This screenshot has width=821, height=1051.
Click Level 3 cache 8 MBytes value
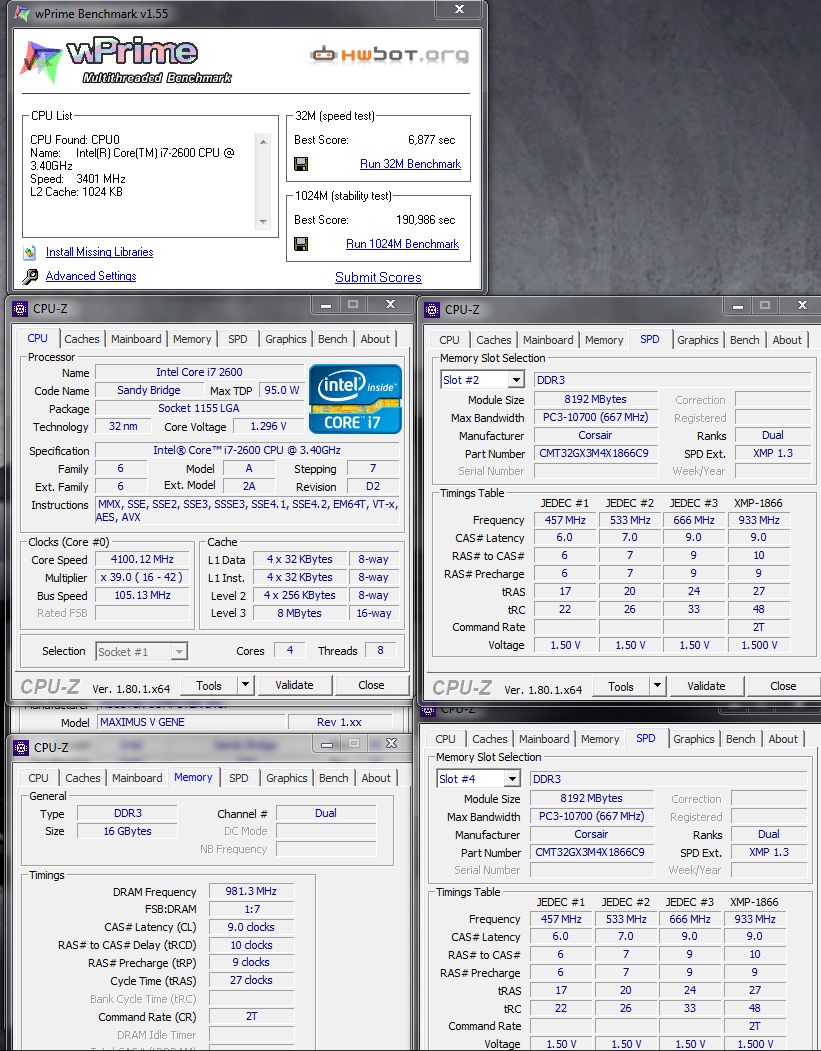tap(299, 613)
